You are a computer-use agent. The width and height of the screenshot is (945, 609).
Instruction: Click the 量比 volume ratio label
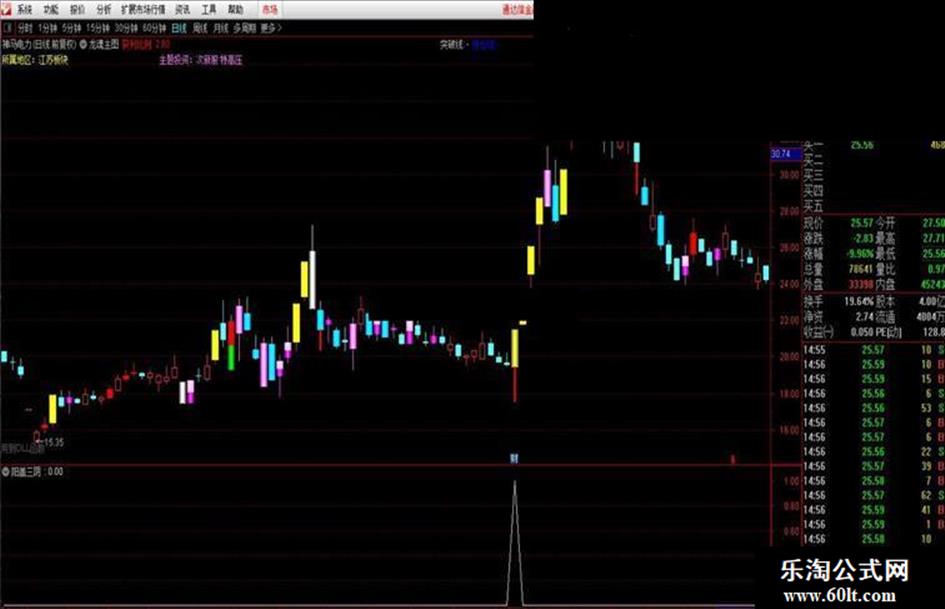(x=886, y=269)
